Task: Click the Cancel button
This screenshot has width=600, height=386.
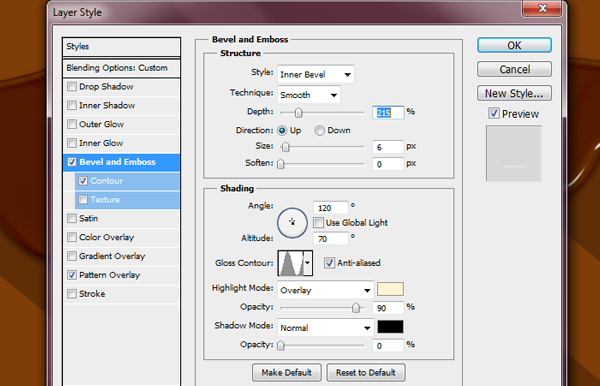Action: click(x=514, y=69)
